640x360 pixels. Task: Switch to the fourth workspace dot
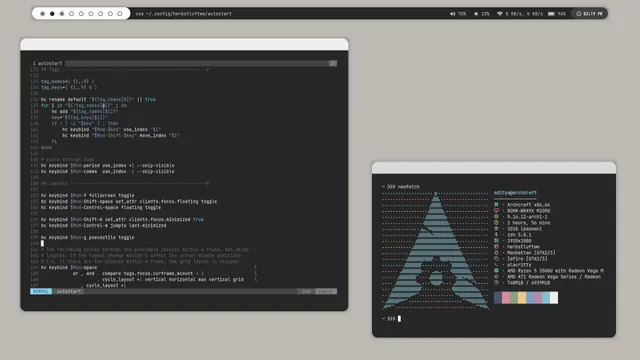click(x=71, y=13)
